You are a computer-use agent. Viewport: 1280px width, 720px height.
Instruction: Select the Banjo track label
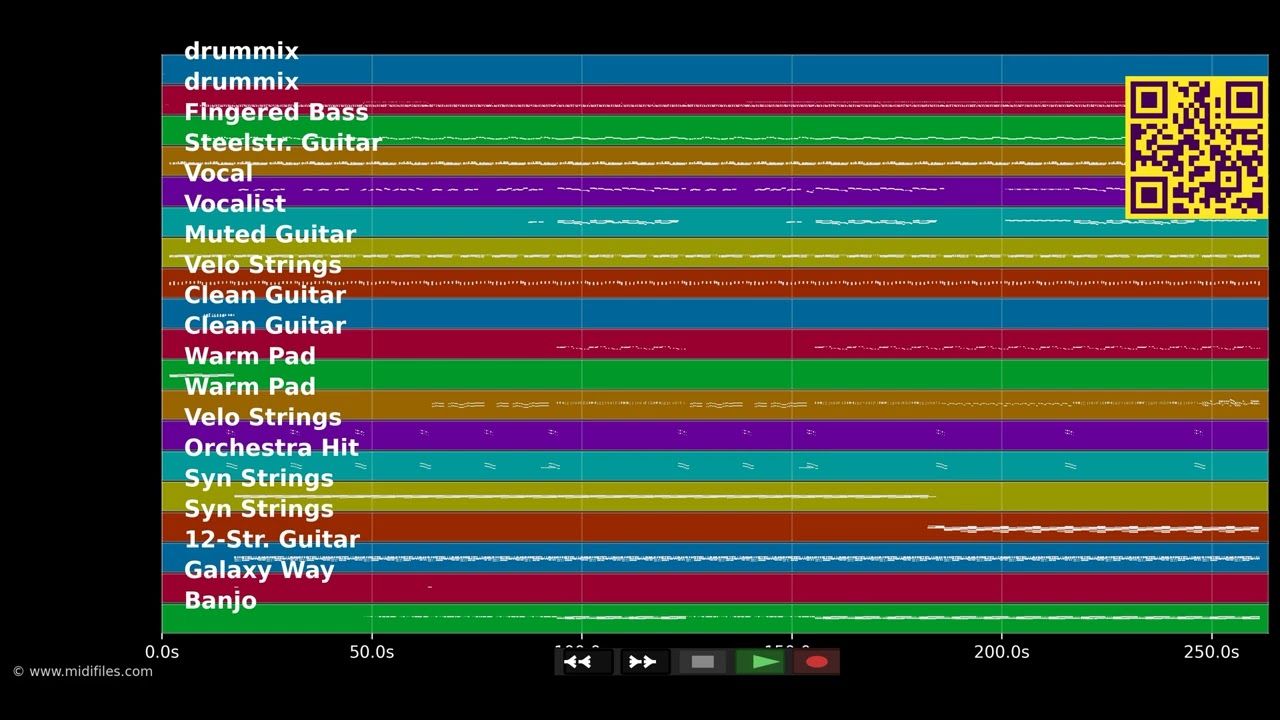(220, 601)
